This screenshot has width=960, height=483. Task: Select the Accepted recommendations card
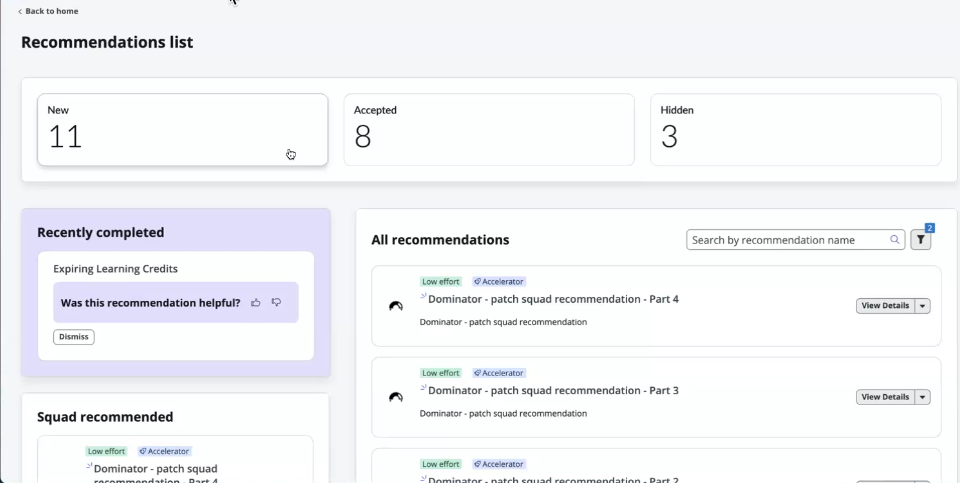[x=489, y=130]
